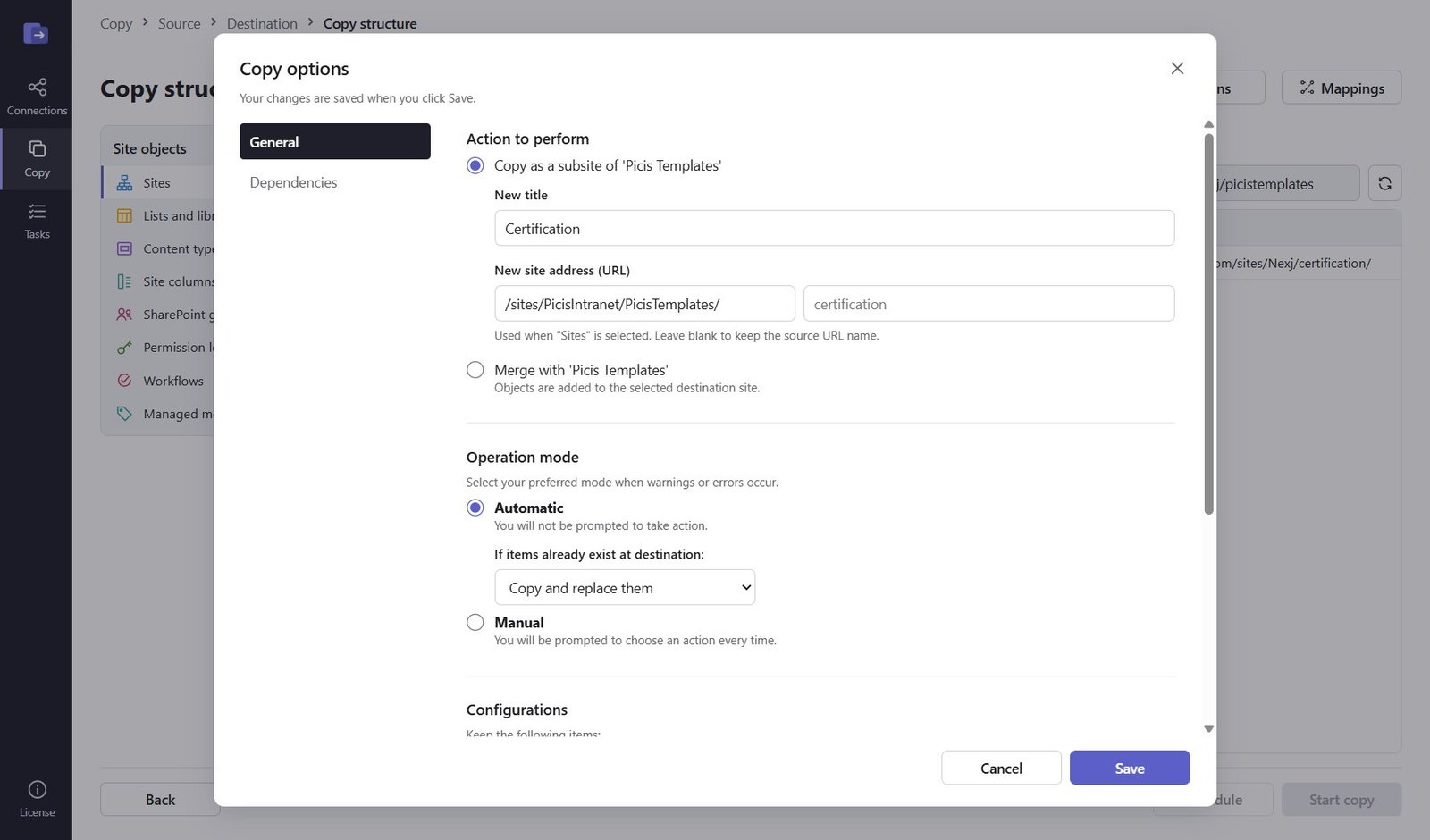Screen dimensions: 1430x840
Task: Select the Workflows icon
Action: pos(124,381)
